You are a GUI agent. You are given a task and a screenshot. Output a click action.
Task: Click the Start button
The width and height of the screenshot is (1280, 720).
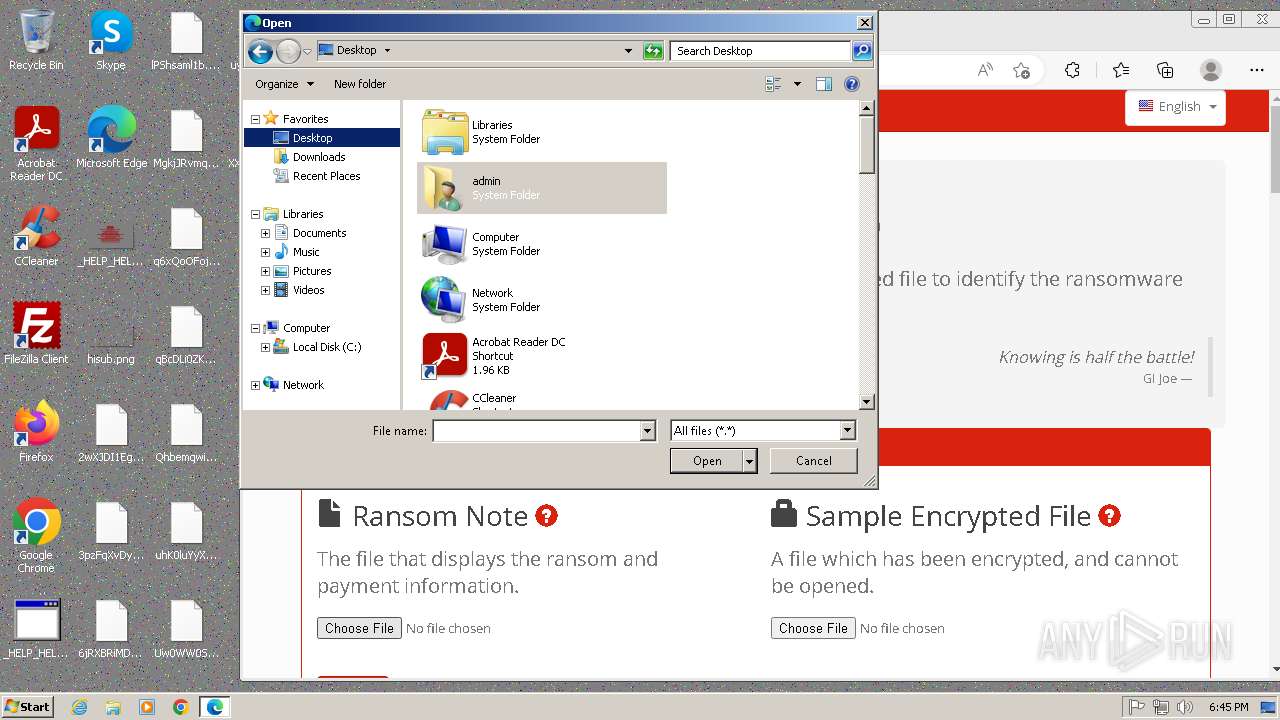tap(27, 706)
